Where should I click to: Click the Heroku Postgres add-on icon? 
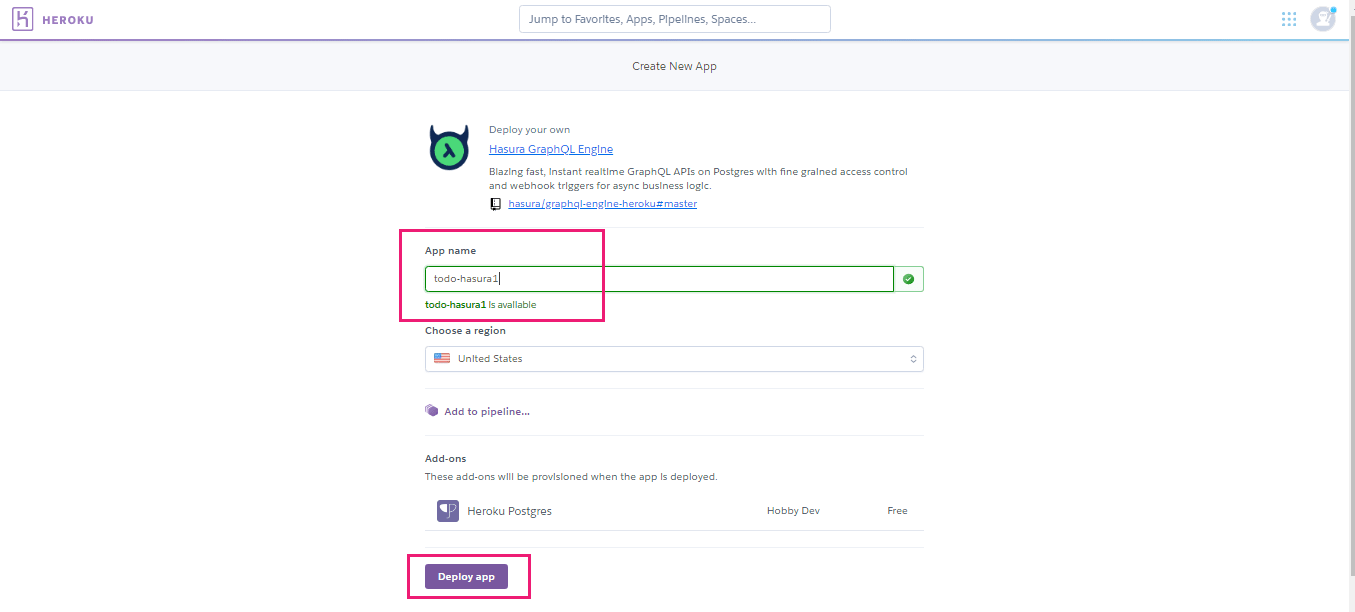point(447,511)
